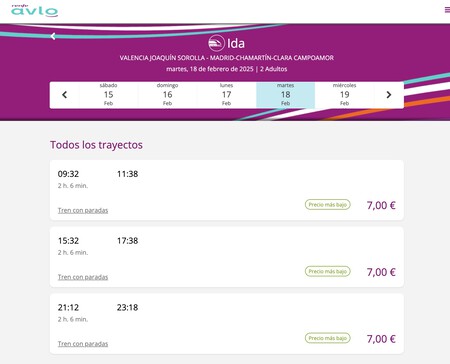Viewport: 450px width, 364px height.
Task: Open the hamburger menu icon
Action: tap(447, 10)
